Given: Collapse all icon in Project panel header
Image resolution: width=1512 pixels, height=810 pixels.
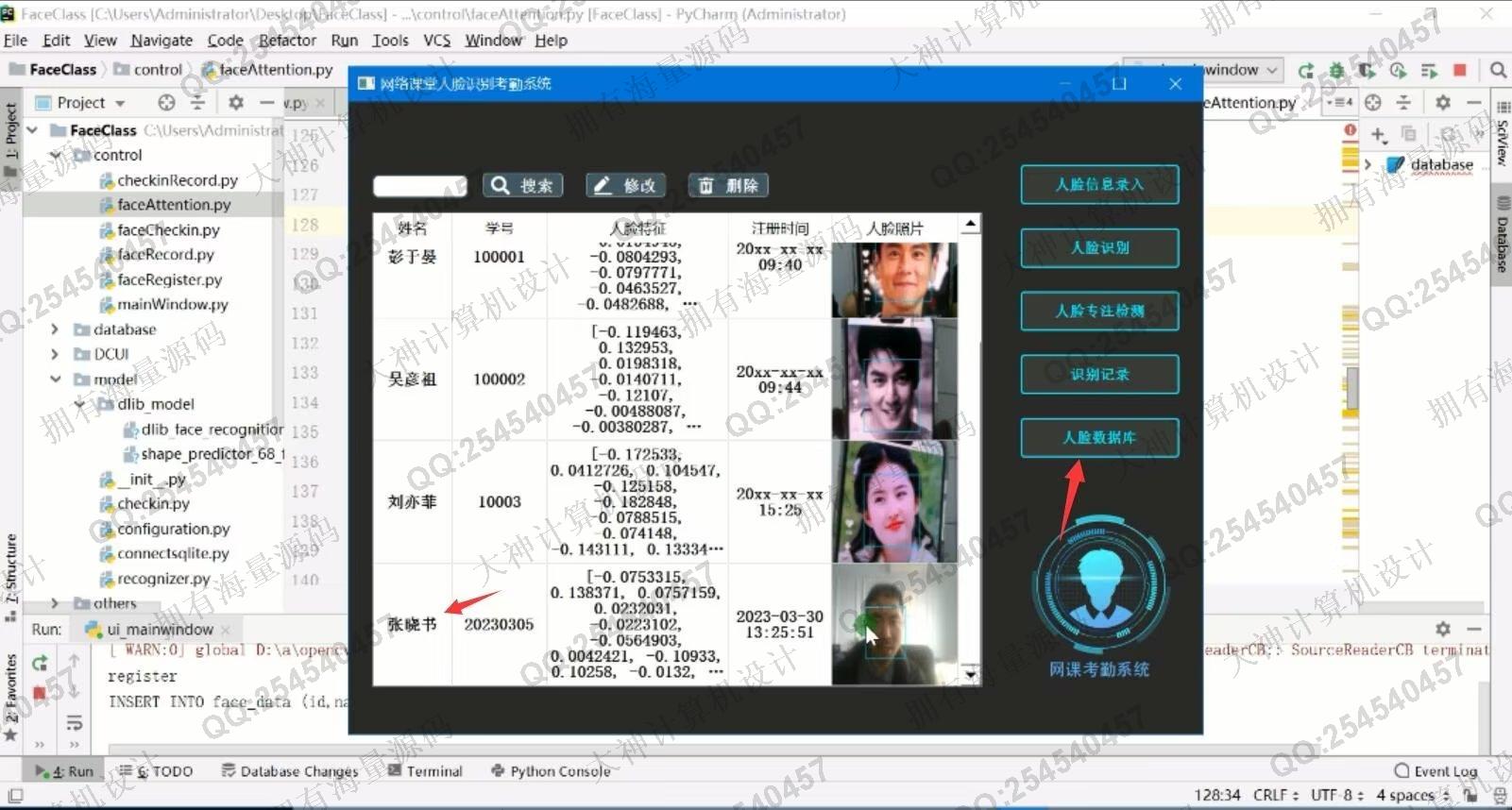Looking at the screenshot, I should 197,102.
